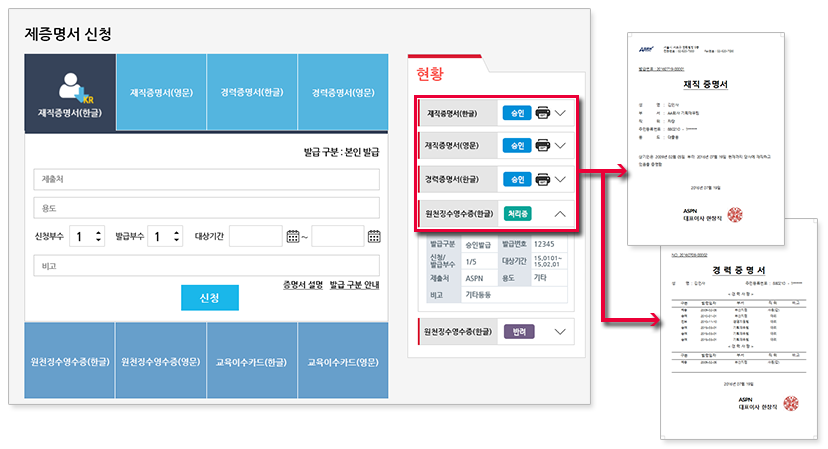This screenshot has width=828, height=449.
Task: Expand the 재직증명서(한글) status row
Action: (561, 113)
